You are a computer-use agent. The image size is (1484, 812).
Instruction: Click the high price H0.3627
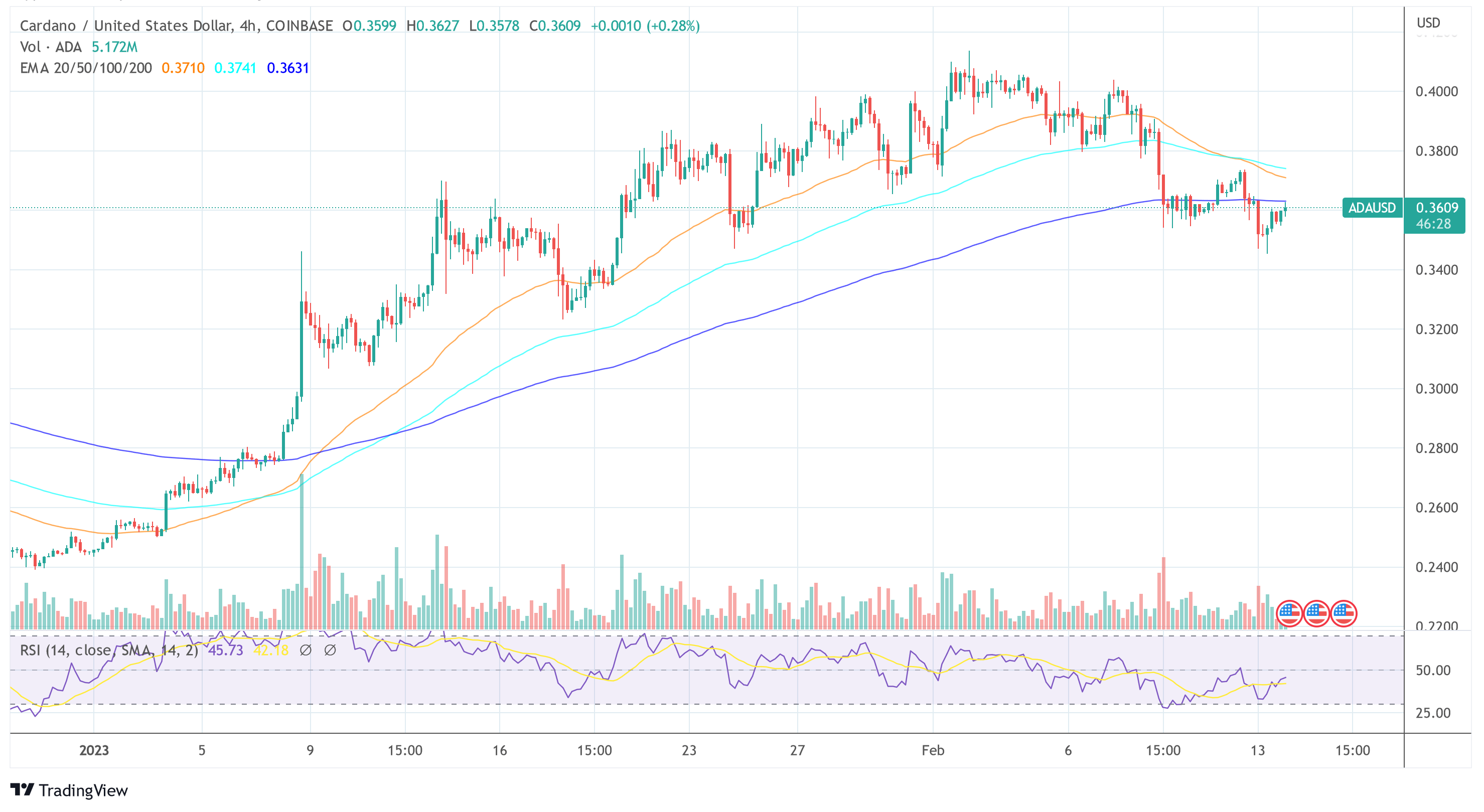pyautogui.click(x=432, y=26)
